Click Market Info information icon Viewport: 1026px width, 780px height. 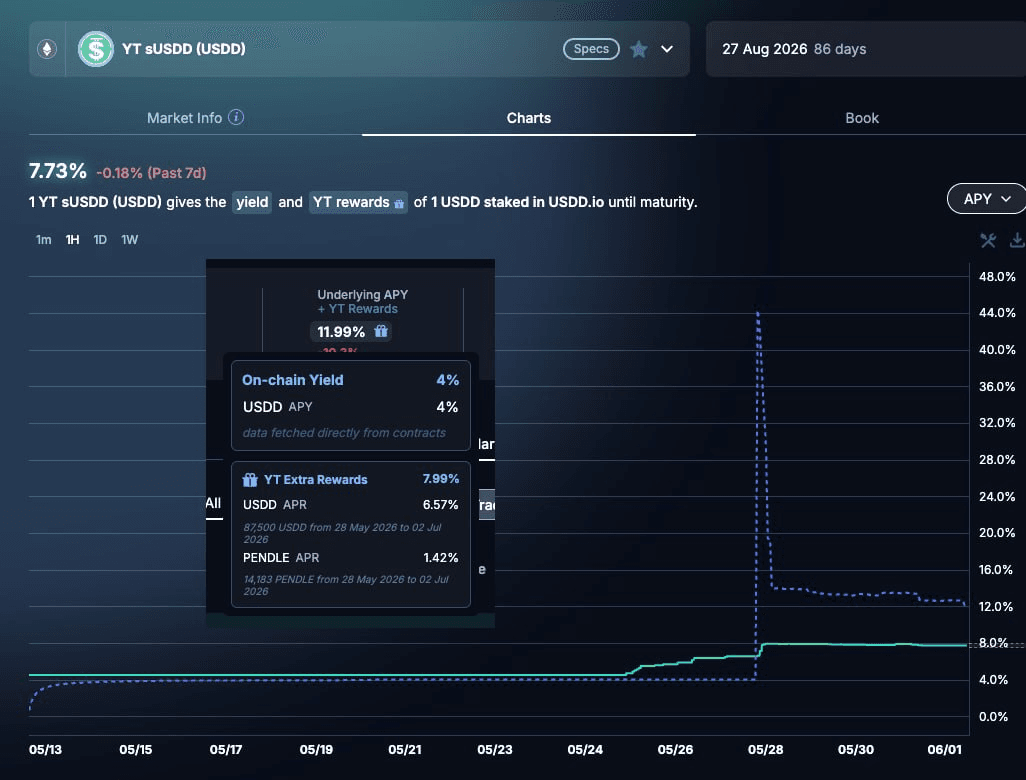(x=236, y=117)
